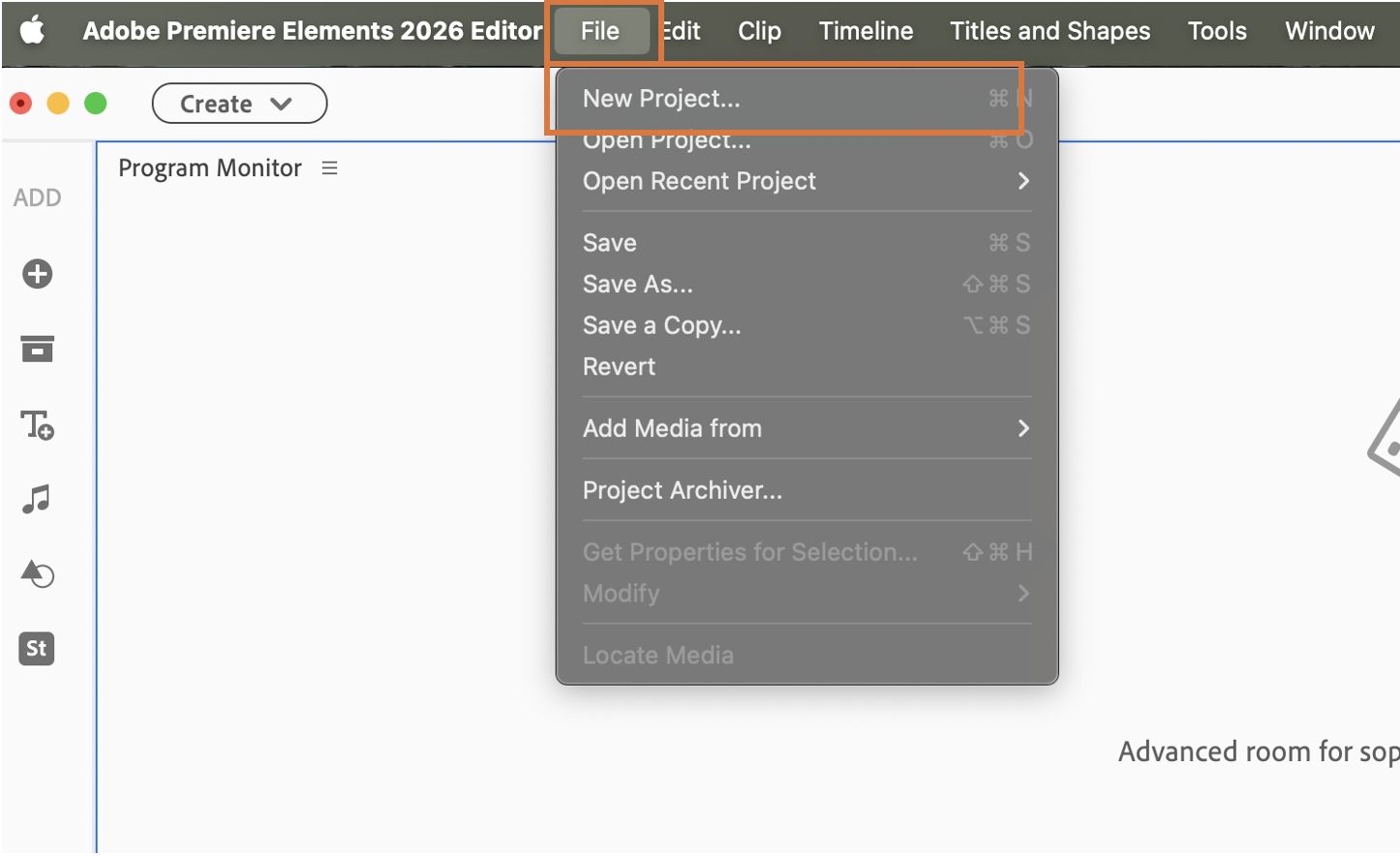
Task: Open the Titles and Shapes menu
Action: point(1050,31)
